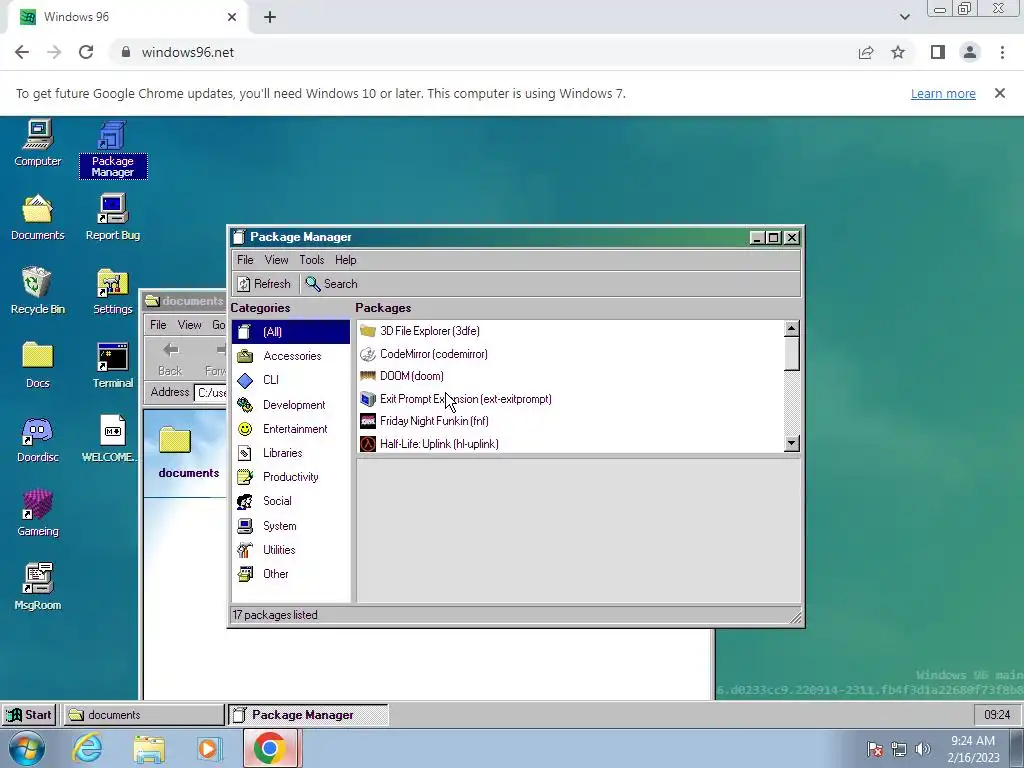1024x768 pixels.
Task: Click package list scroll up arrow
Action: tap(792, 328)
